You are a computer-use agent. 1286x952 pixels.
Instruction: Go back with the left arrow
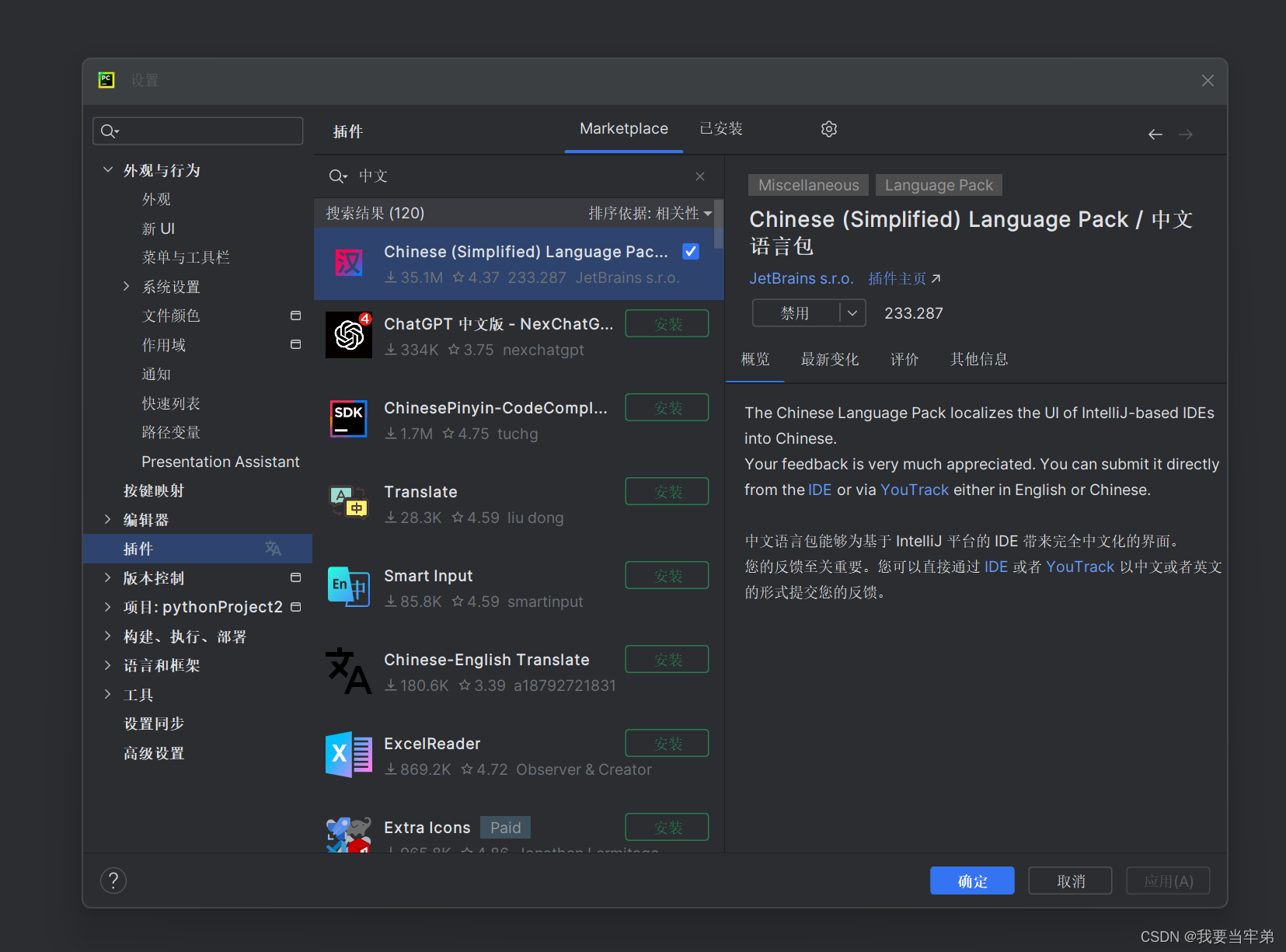click(x=1155, y=134)
